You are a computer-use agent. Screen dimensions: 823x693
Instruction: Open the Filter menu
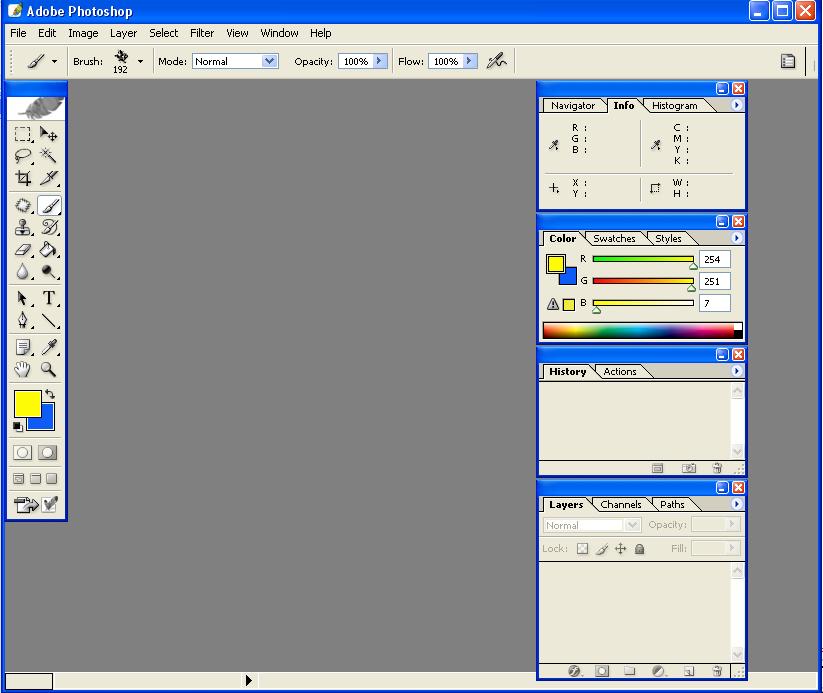[x=202, y=33]
